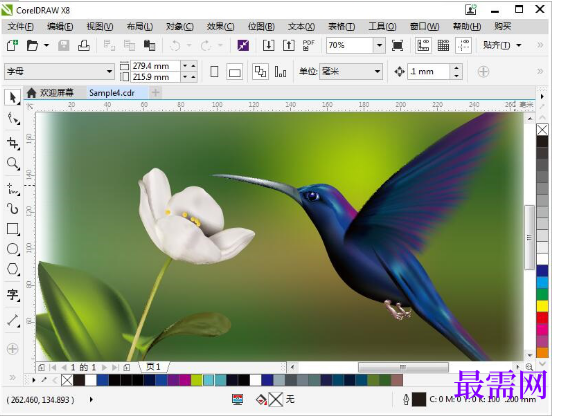
Task: Select the Pick tool arrow
Action: pos(13,98)
